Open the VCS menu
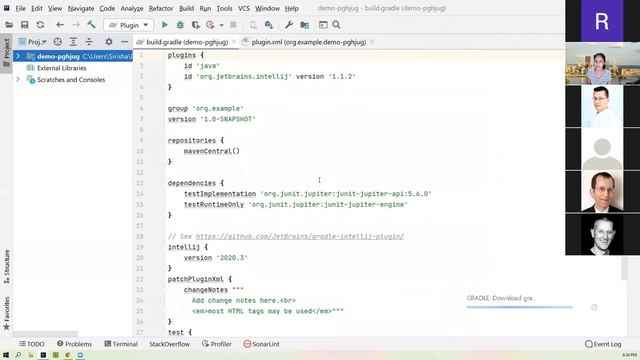 coord(244,8)
